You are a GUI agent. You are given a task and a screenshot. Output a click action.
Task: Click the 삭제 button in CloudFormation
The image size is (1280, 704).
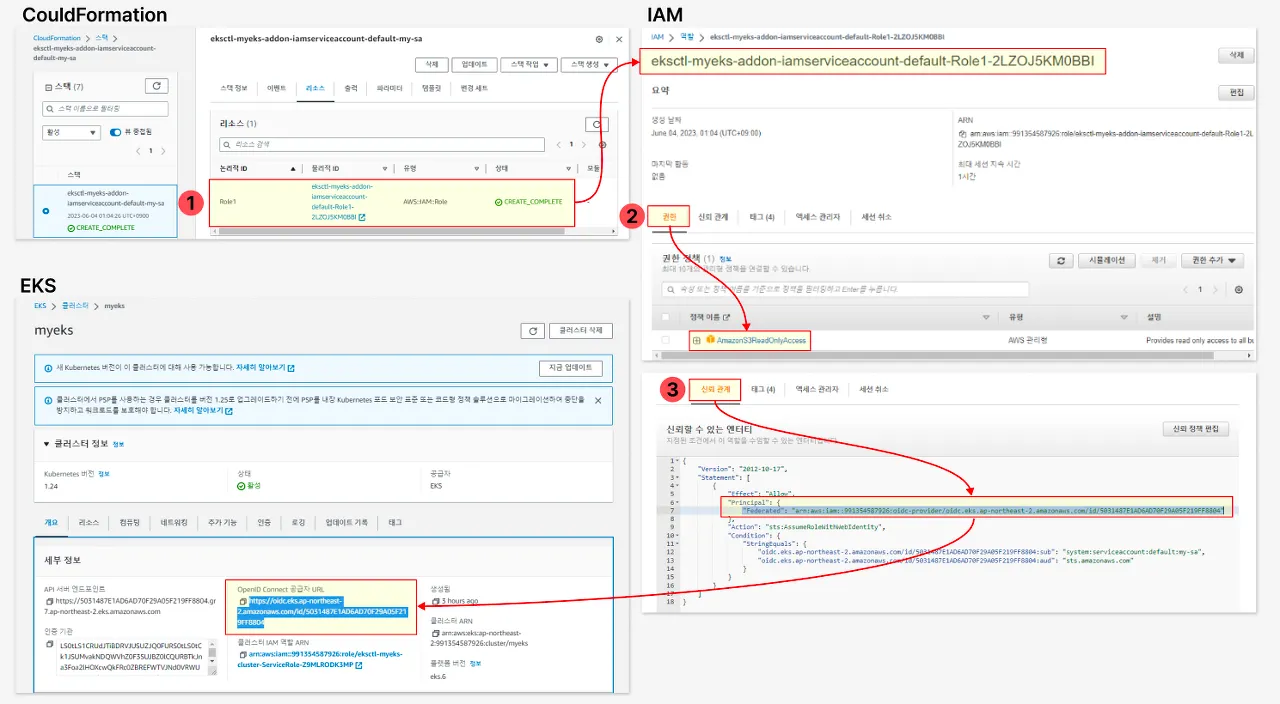tap(431, 64)
